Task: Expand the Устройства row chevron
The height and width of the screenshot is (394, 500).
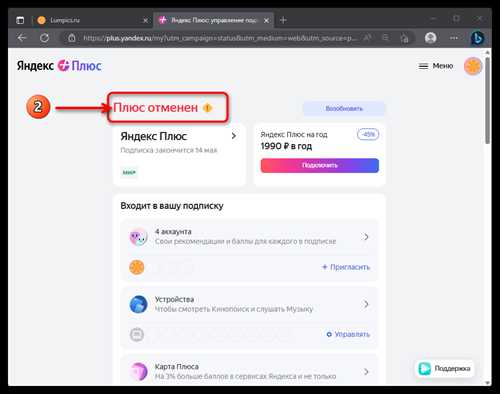Action: click(x=366, y=304)
